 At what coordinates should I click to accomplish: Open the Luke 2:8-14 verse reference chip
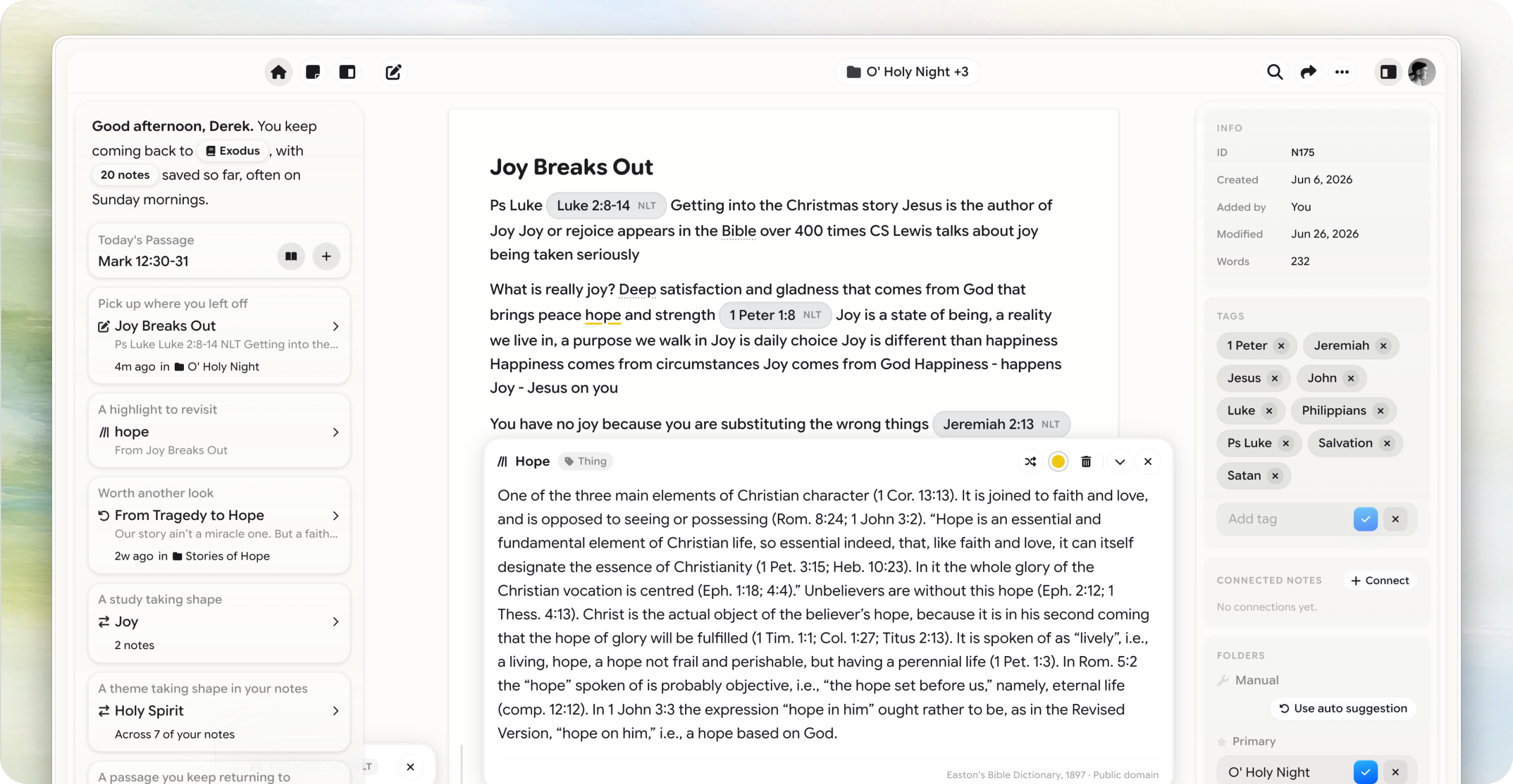pyautogui.click(x=605, y=206)
